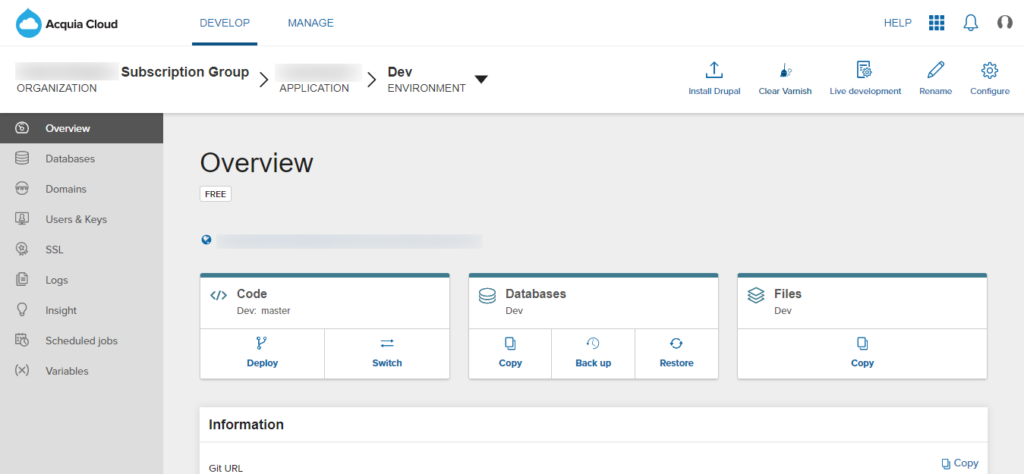
Task: Click the blurred application breadcrumb
Action: tap(318, 78)
